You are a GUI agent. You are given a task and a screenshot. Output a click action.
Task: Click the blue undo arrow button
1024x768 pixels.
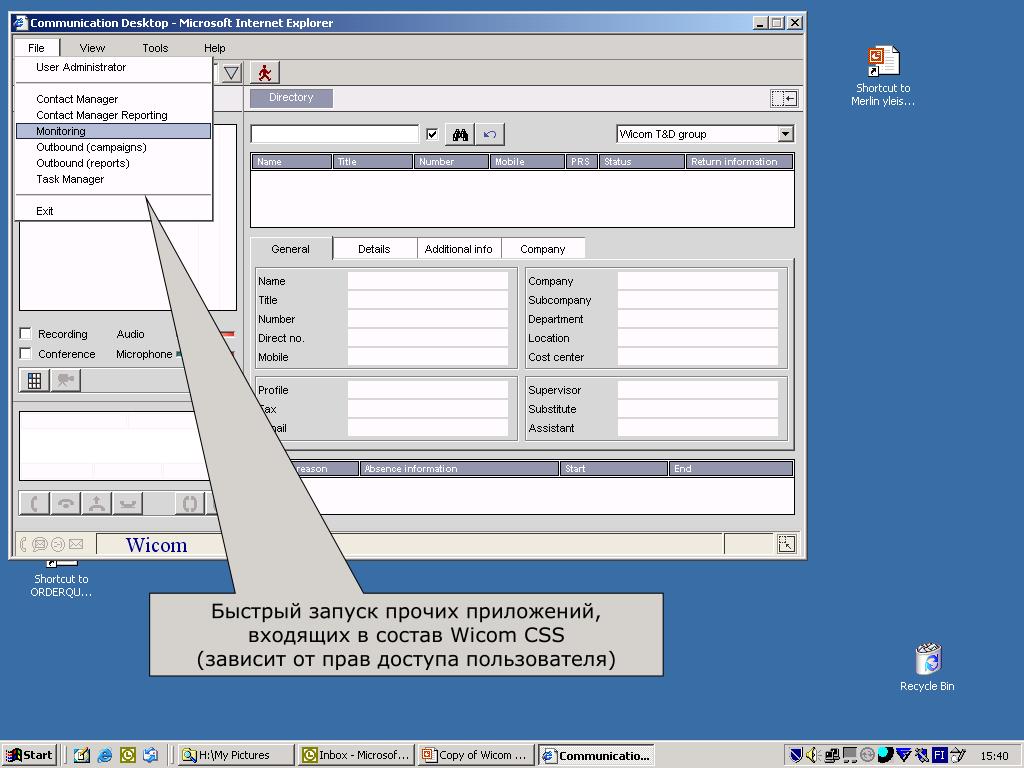[x=490, y=135]
